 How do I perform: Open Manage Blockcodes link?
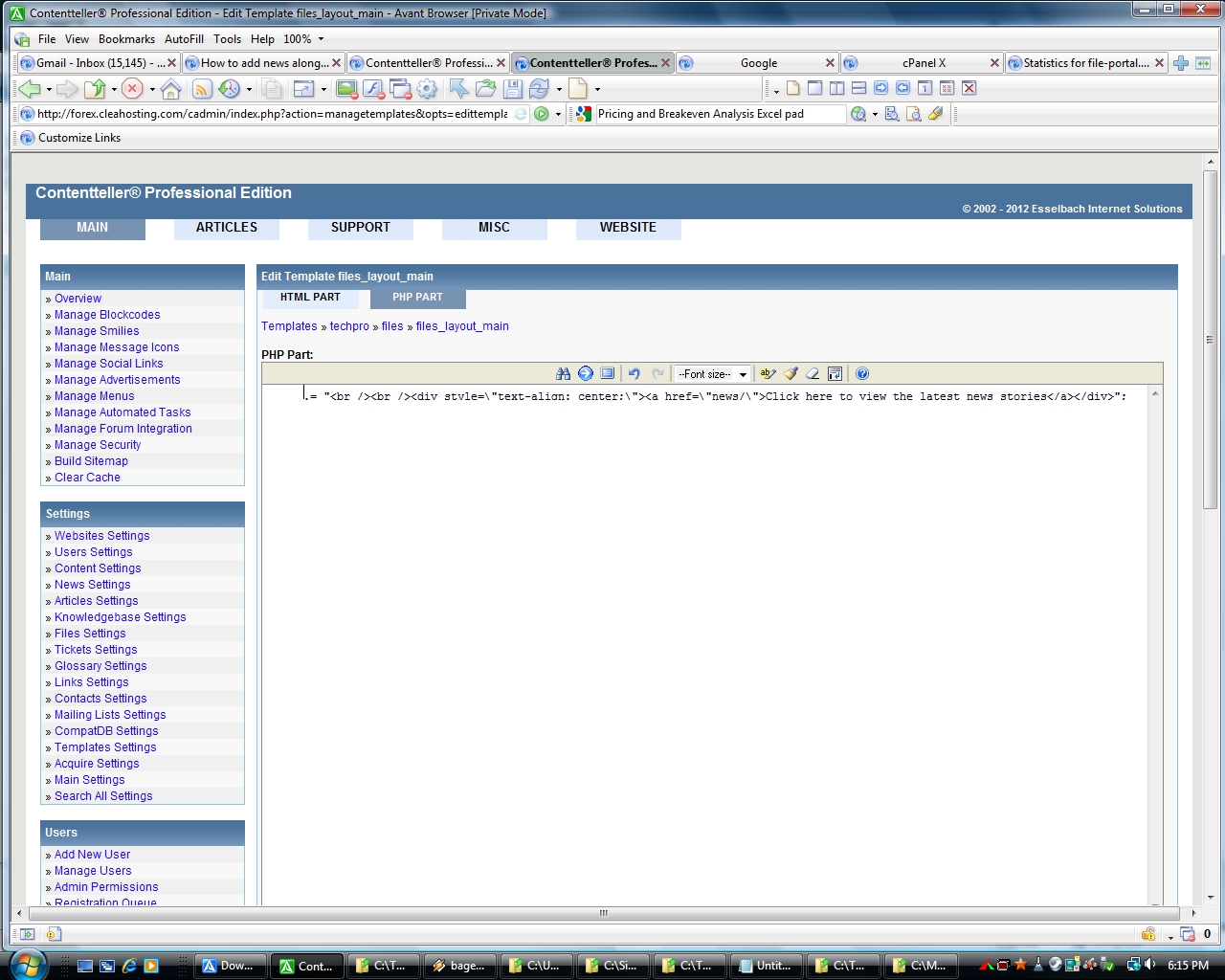click(107, 315)
